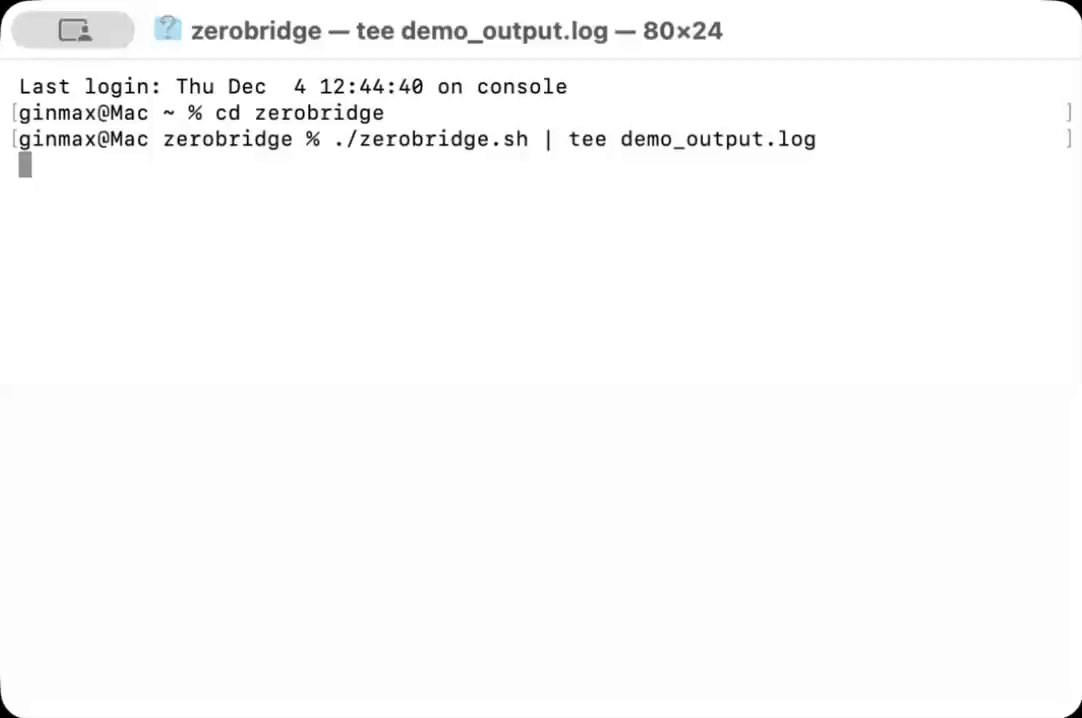Click the './zerobridge.sh' script name

pos(430,139)
